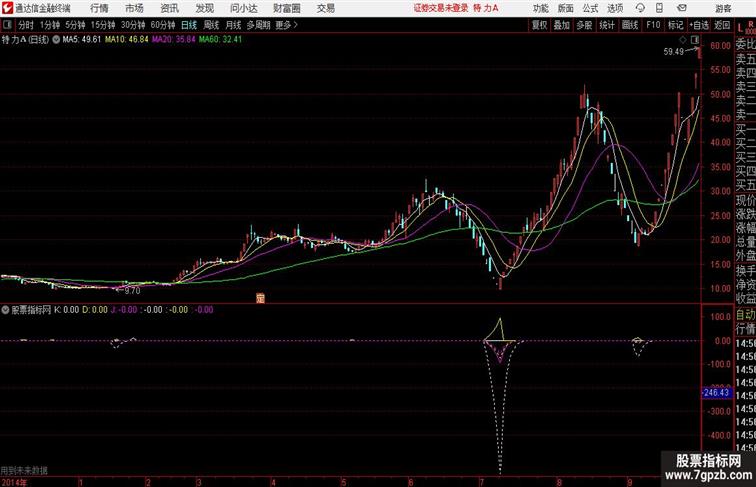Click the 特力A(日线) chart title
This screenshot has width=756, height=487.
(x=26, y=40)
